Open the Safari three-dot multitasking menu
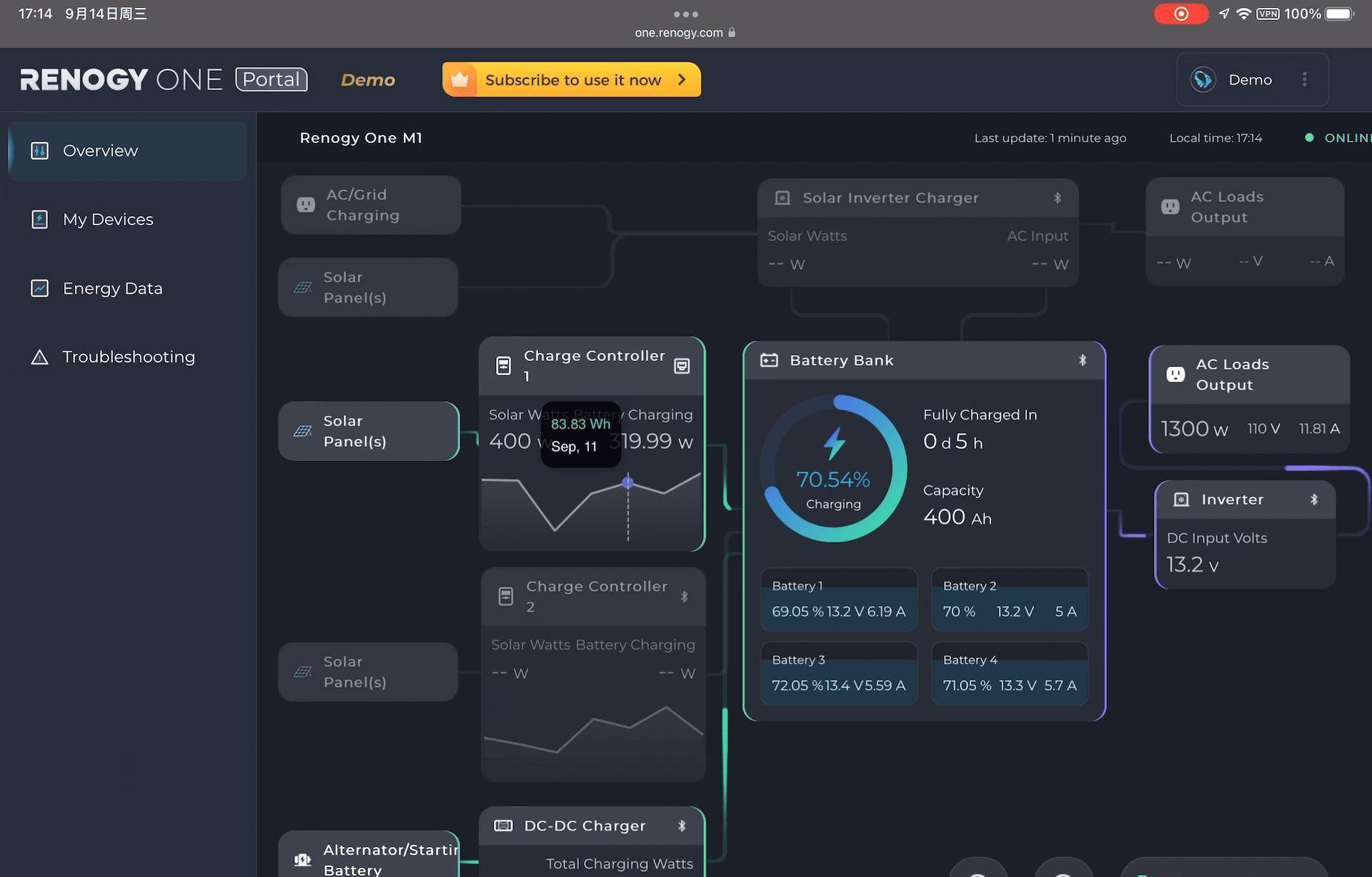This screenshot has height=877, width=1372. 685,14
